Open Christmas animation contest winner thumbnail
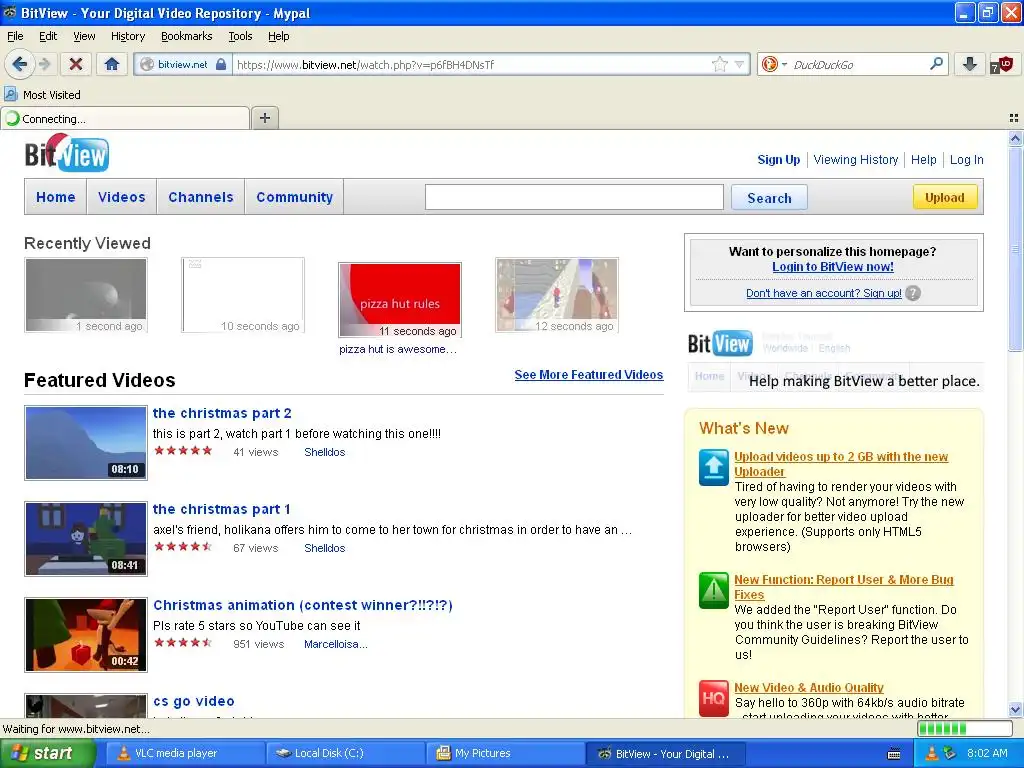This screenshot has height=768, width=1024. click(86, 635)
